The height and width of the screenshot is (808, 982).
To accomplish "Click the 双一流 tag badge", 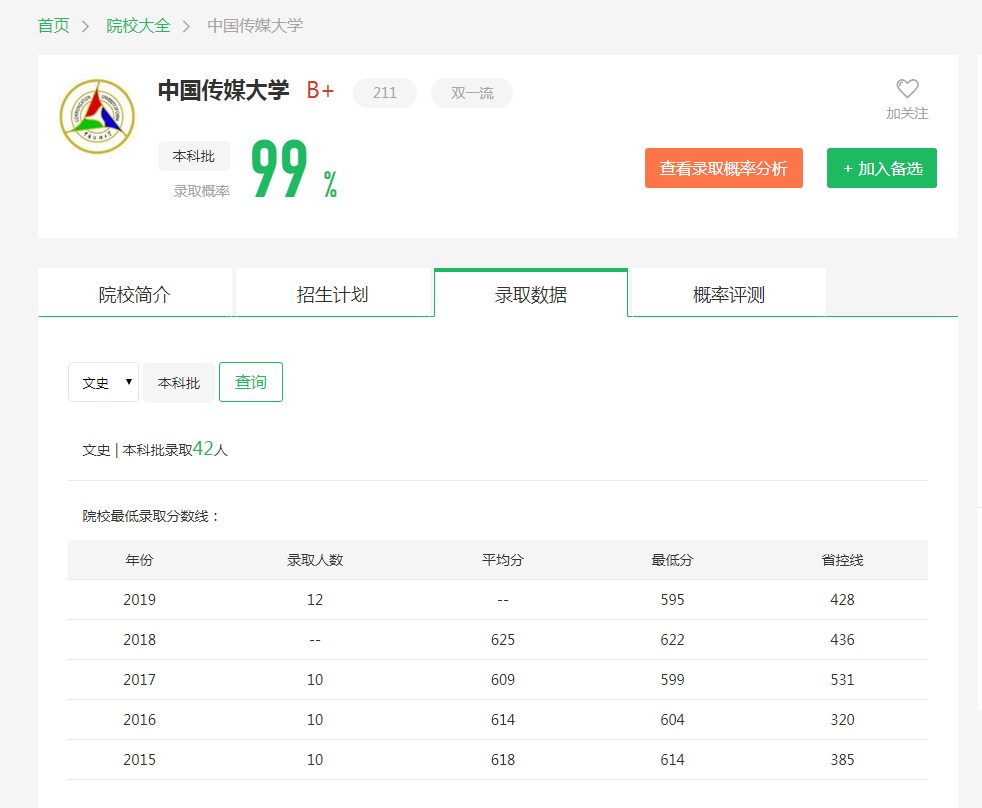I will click(x=472, y=93).
